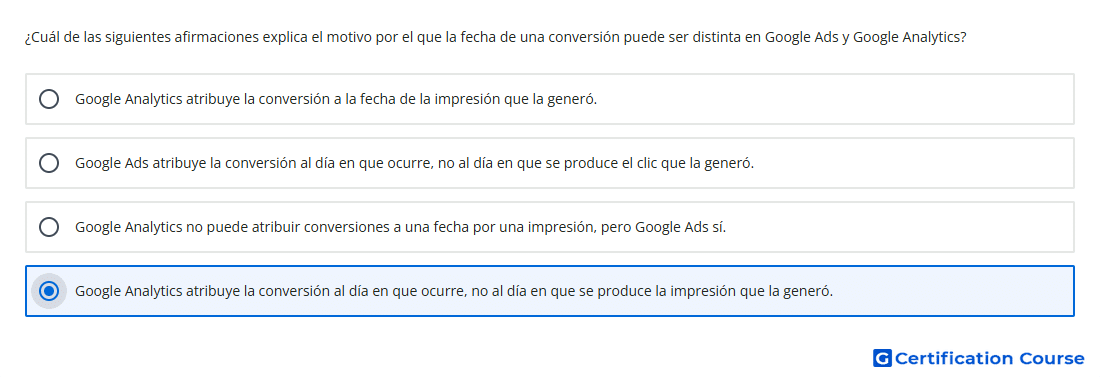
Task: Click the first answer option card
Action: click(x=550, y=99)
